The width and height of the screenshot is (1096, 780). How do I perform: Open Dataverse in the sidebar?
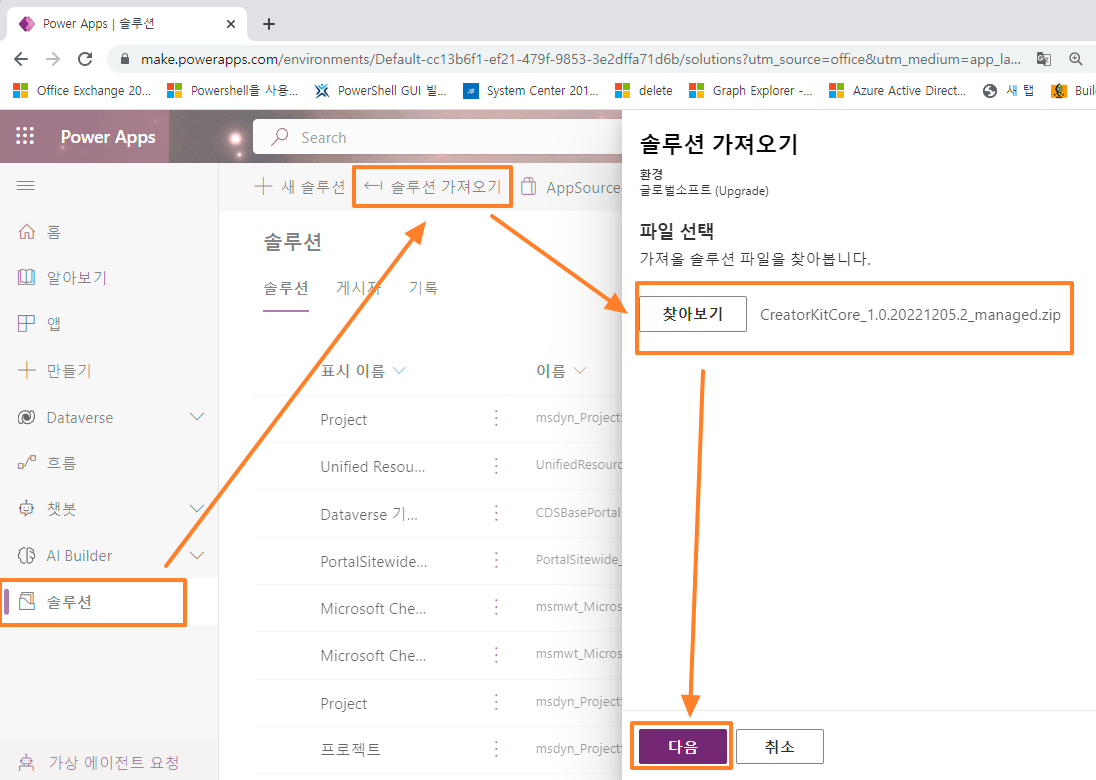[79, 417]
